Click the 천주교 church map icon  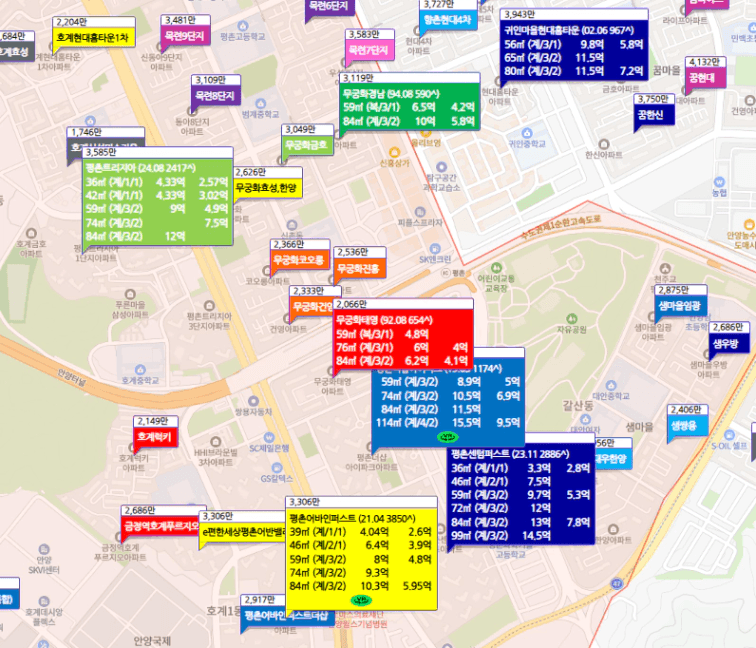click(665, 269)
